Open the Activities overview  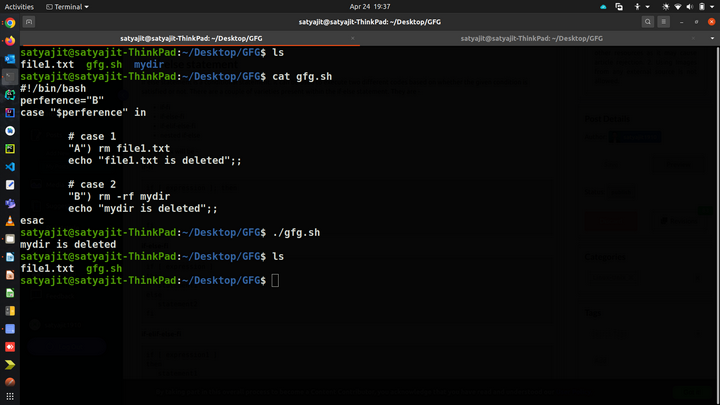(19, 6)
